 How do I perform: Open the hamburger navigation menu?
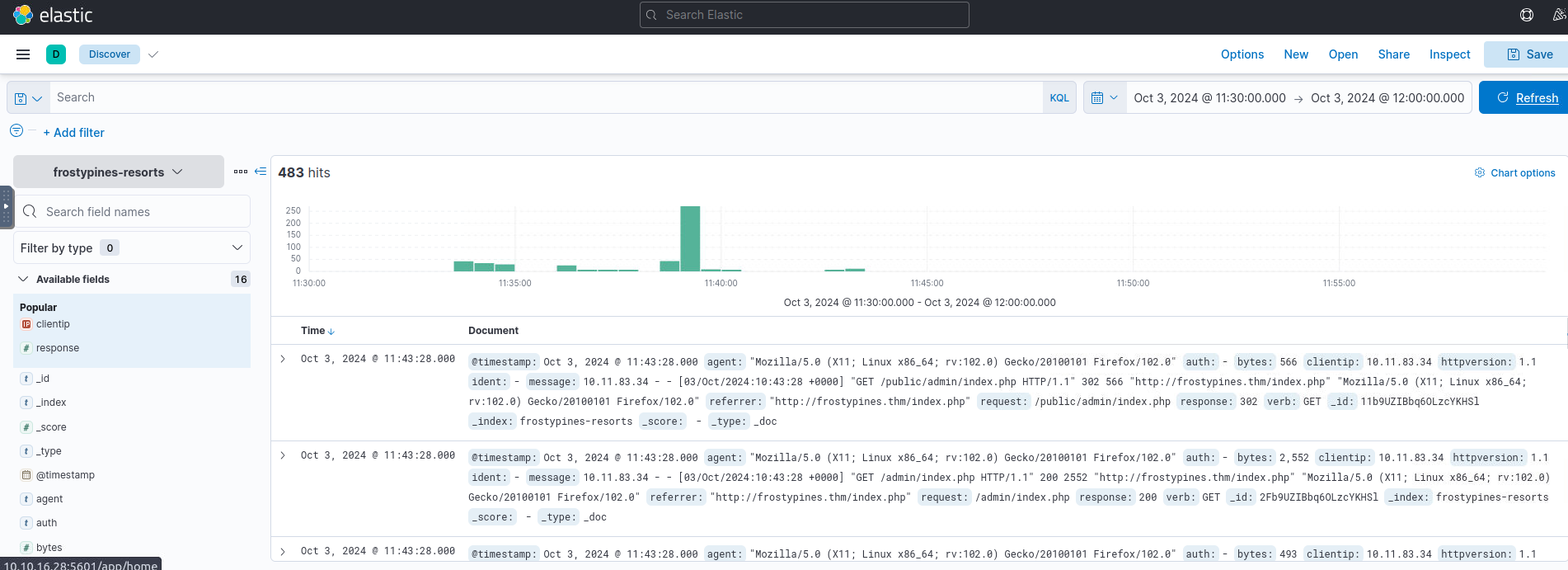click(23, 54)
